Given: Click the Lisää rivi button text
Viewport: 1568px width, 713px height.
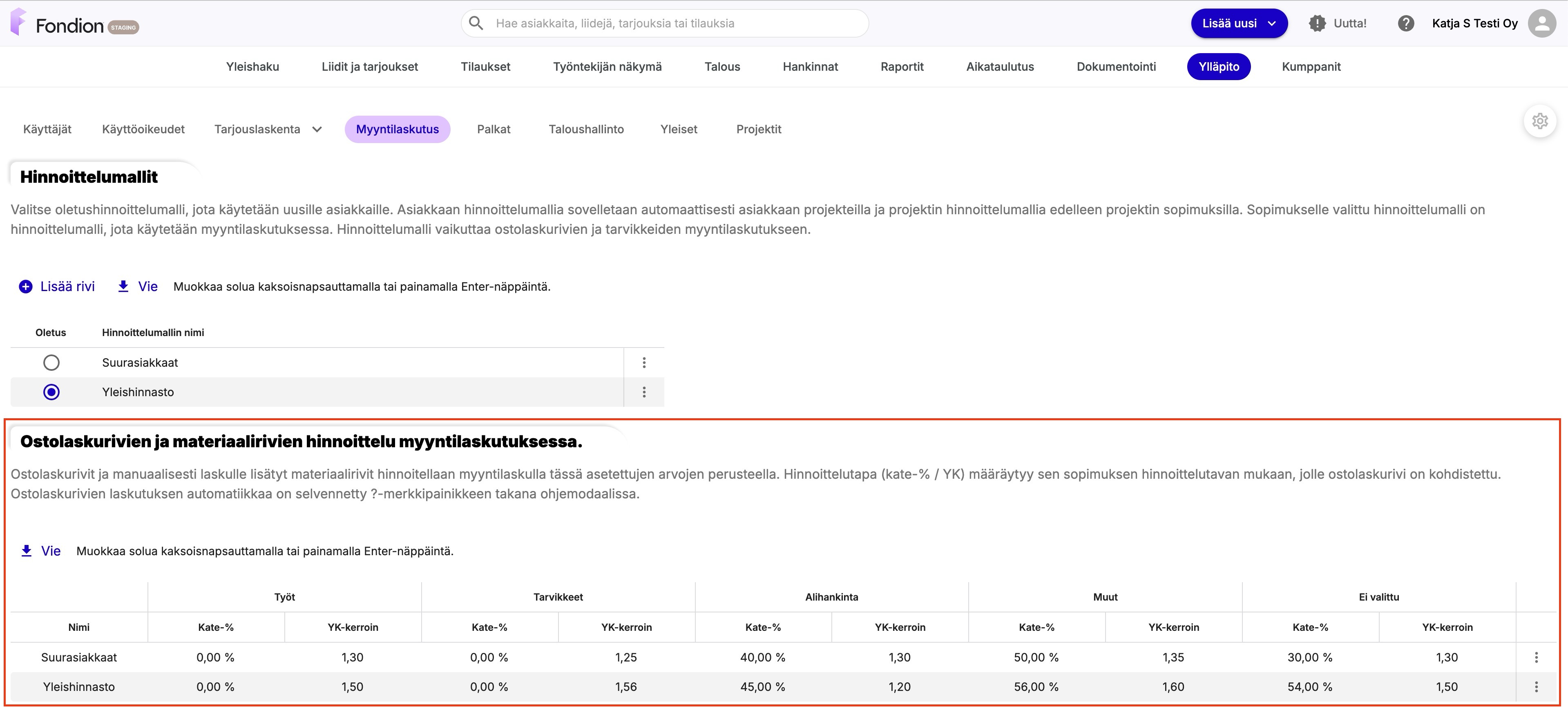Looking at the screenshot, I should coord(67,286).
